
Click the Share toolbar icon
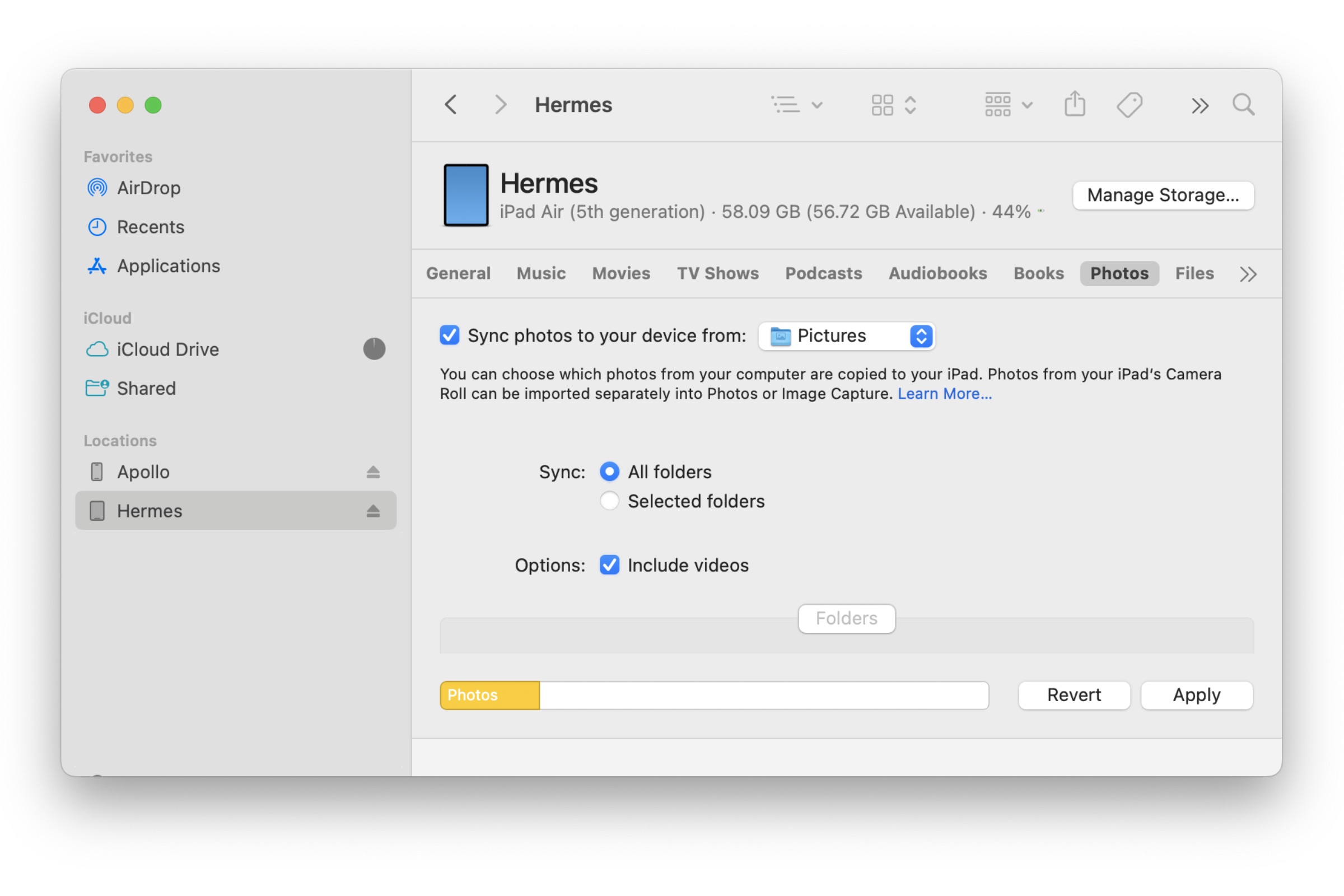[x=1075, y=104]
